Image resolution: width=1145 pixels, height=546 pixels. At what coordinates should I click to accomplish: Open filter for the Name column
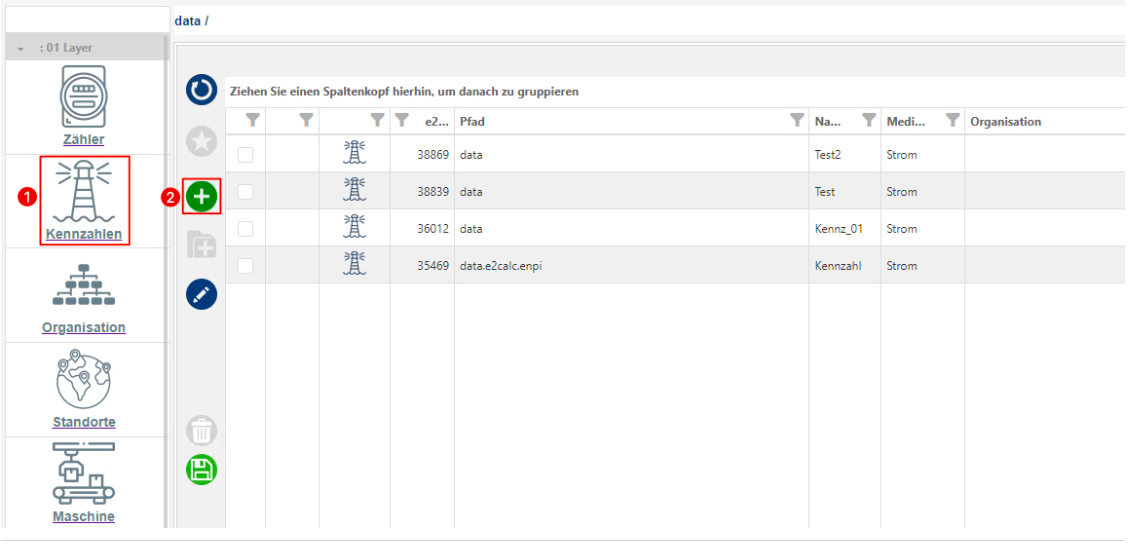(x=868, y=121)
